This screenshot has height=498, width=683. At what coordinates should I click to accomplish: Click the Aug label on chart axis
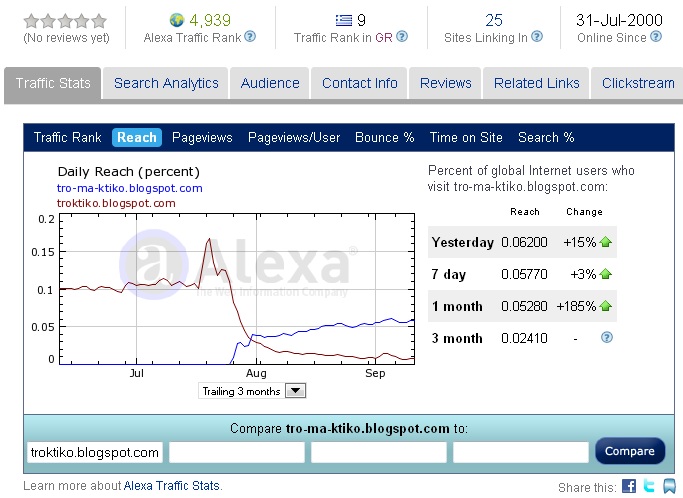(x=256, y=373)
